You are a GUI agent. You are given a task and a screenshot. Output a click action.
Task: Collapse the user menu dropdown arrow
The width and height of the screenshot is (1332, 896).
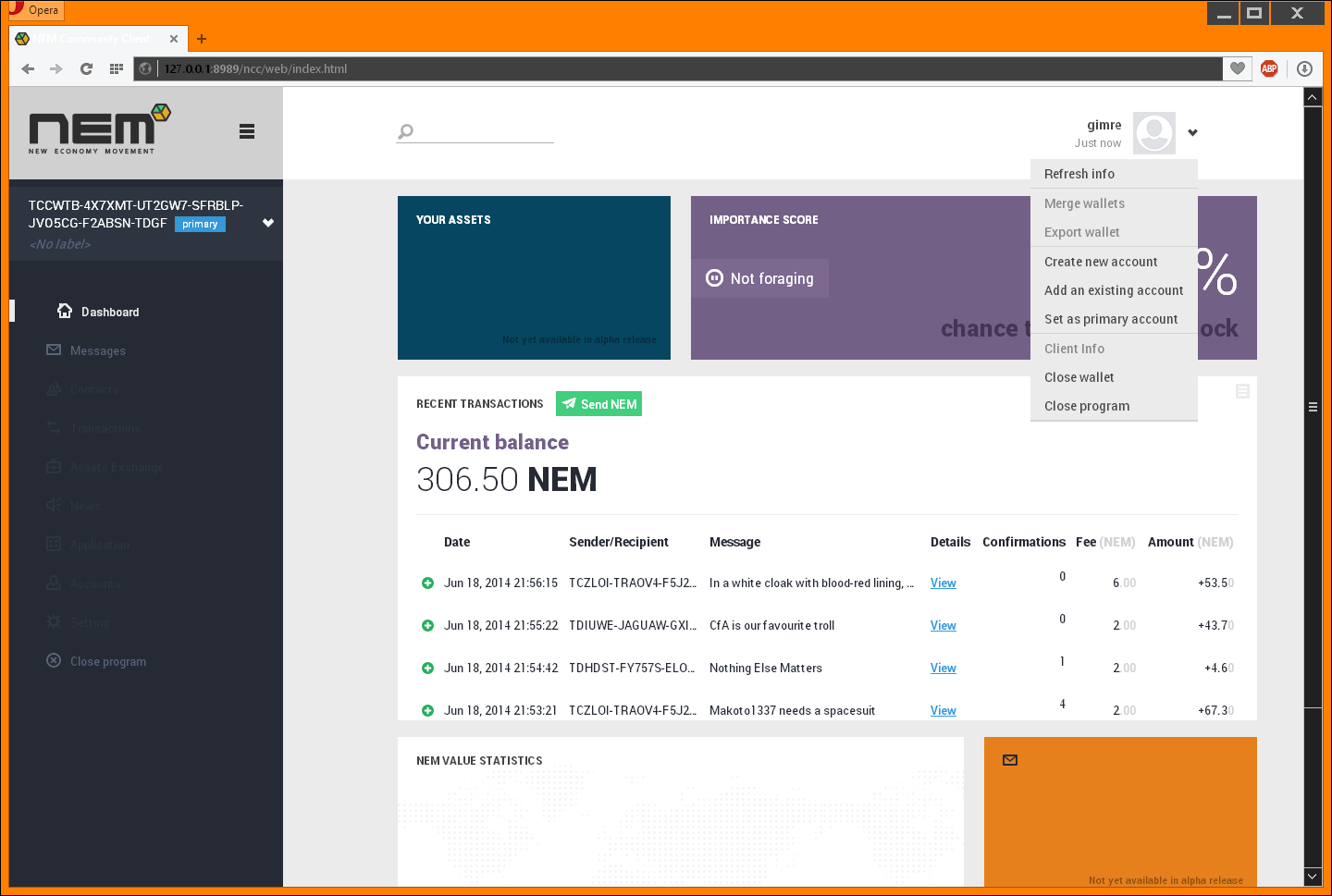pos(1193,132)
